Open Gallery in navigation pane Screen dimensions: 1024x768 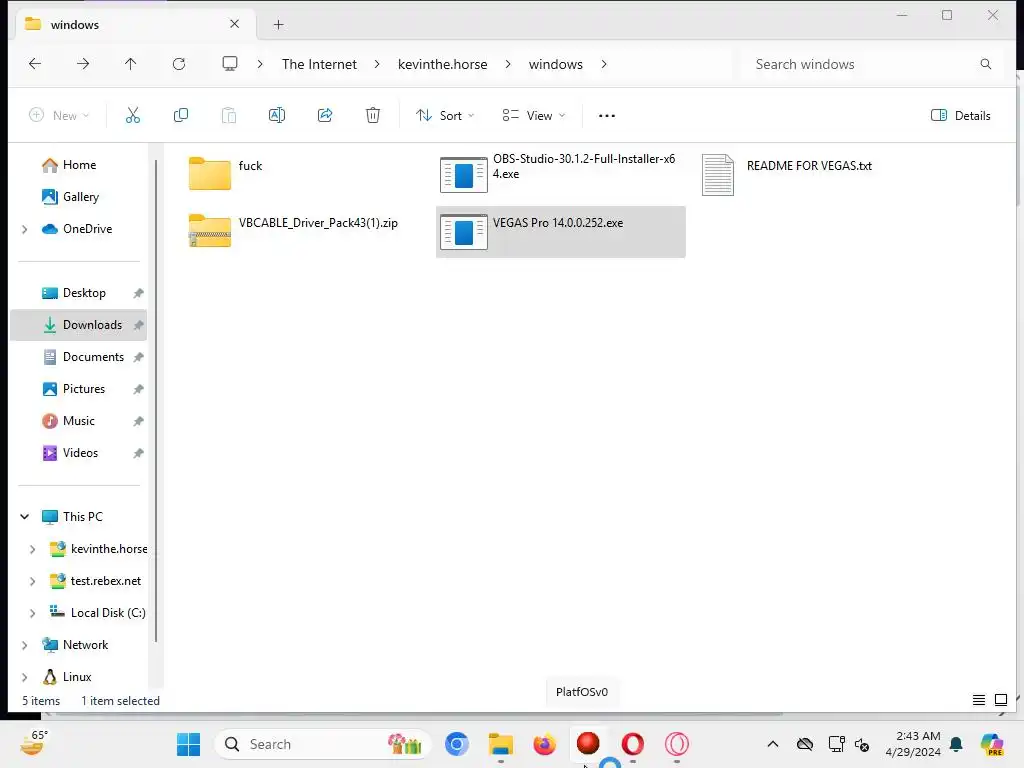(78, 197)
